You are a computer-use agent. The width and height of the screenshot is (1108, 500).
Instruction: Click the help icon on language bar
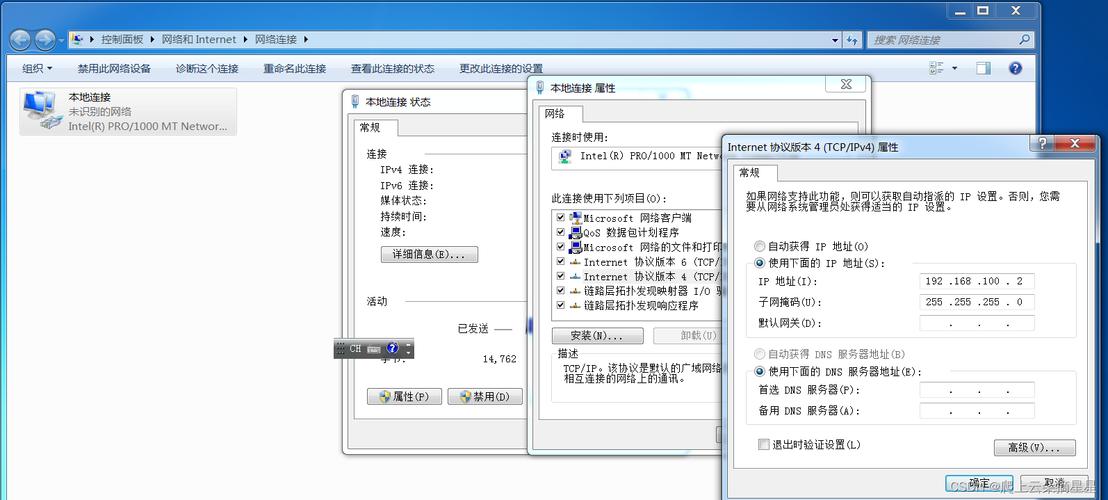tap(393, 348)
